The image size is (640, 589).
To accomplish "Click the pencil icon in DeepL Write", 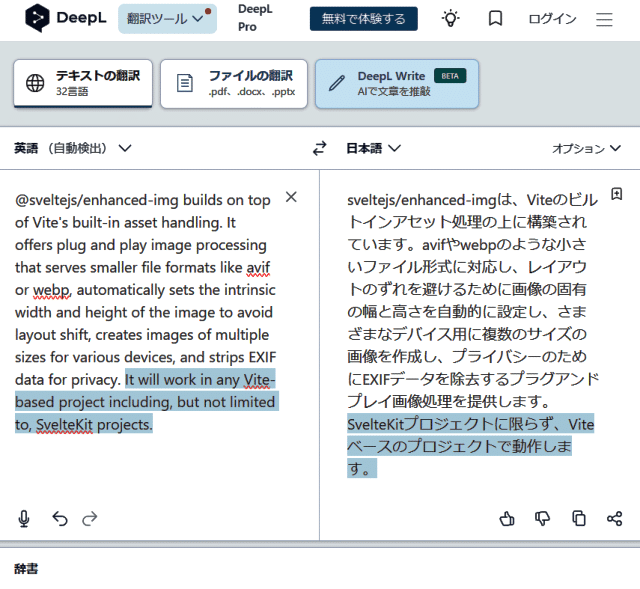I will pos(337,83).
